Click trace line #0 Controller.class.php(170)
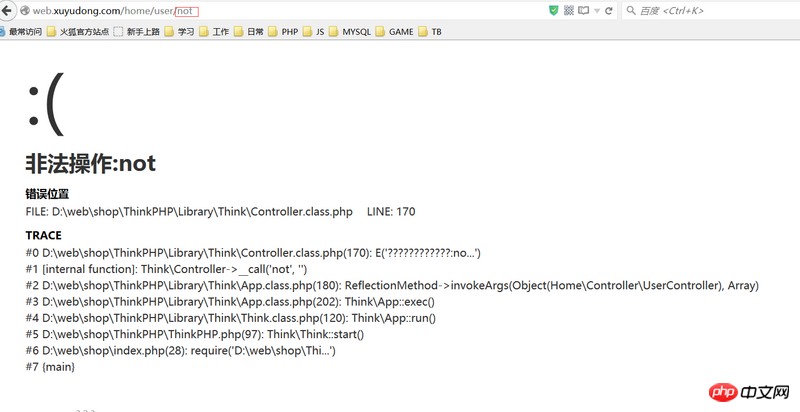This screenshot has width=800, height=412. [x=253, y=253]
